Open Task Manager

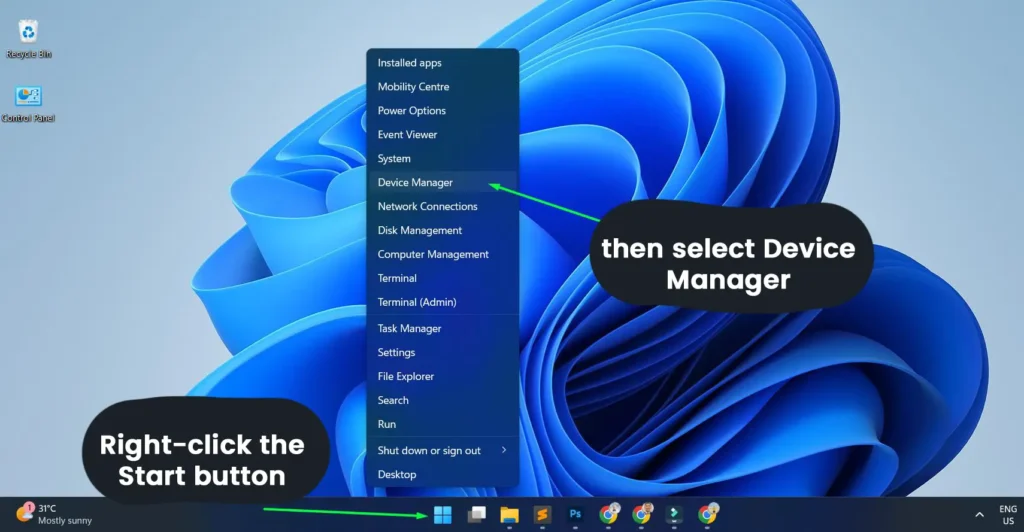pyautogui.click(x=443, y=328)
